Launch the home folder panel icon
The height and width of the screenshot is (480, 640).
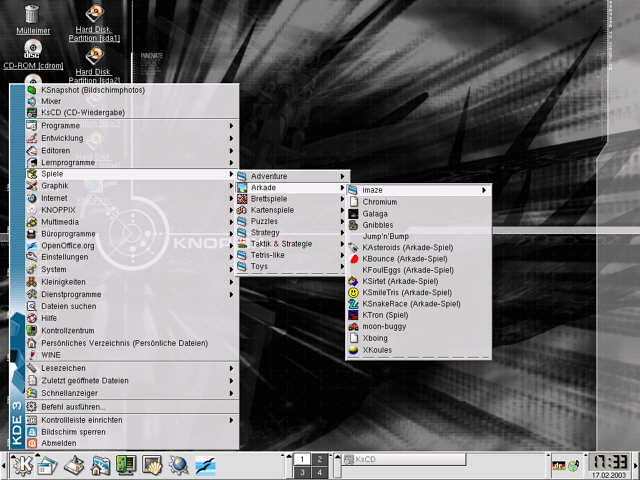tap(101, 465)
